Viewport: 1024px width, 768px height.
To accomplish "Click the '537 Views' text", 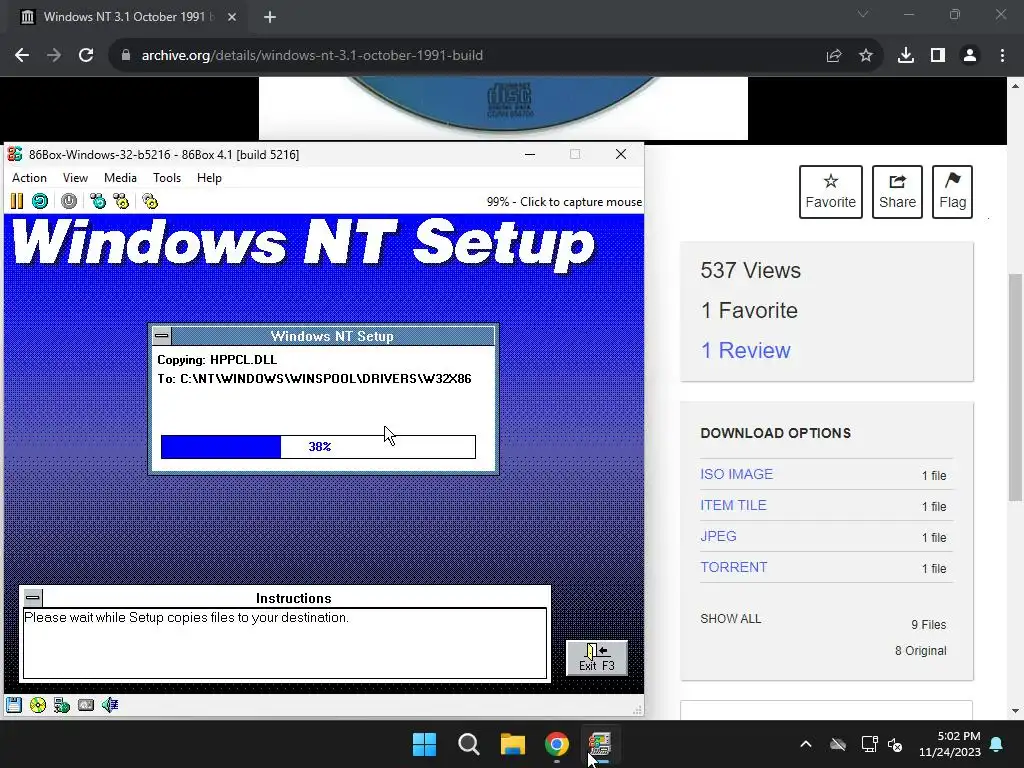I will click(x=750, y=270).
